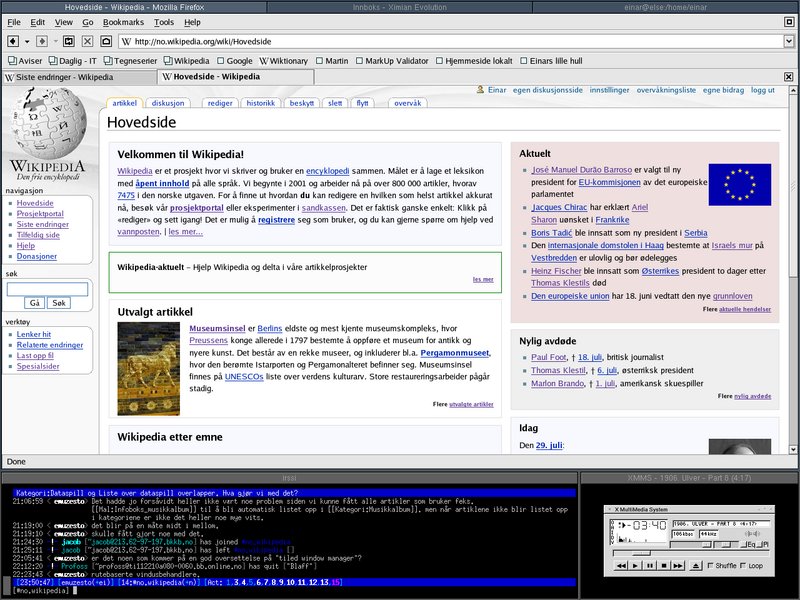
Task: Switch to Siste endringer - Wikipedia tab
Action: tap(80, 77)
